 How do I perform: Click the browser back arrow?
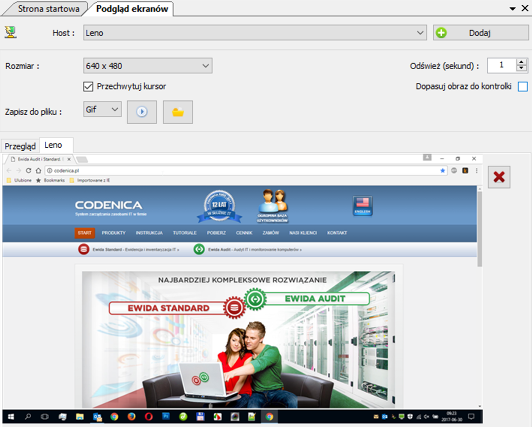[9, 171]
